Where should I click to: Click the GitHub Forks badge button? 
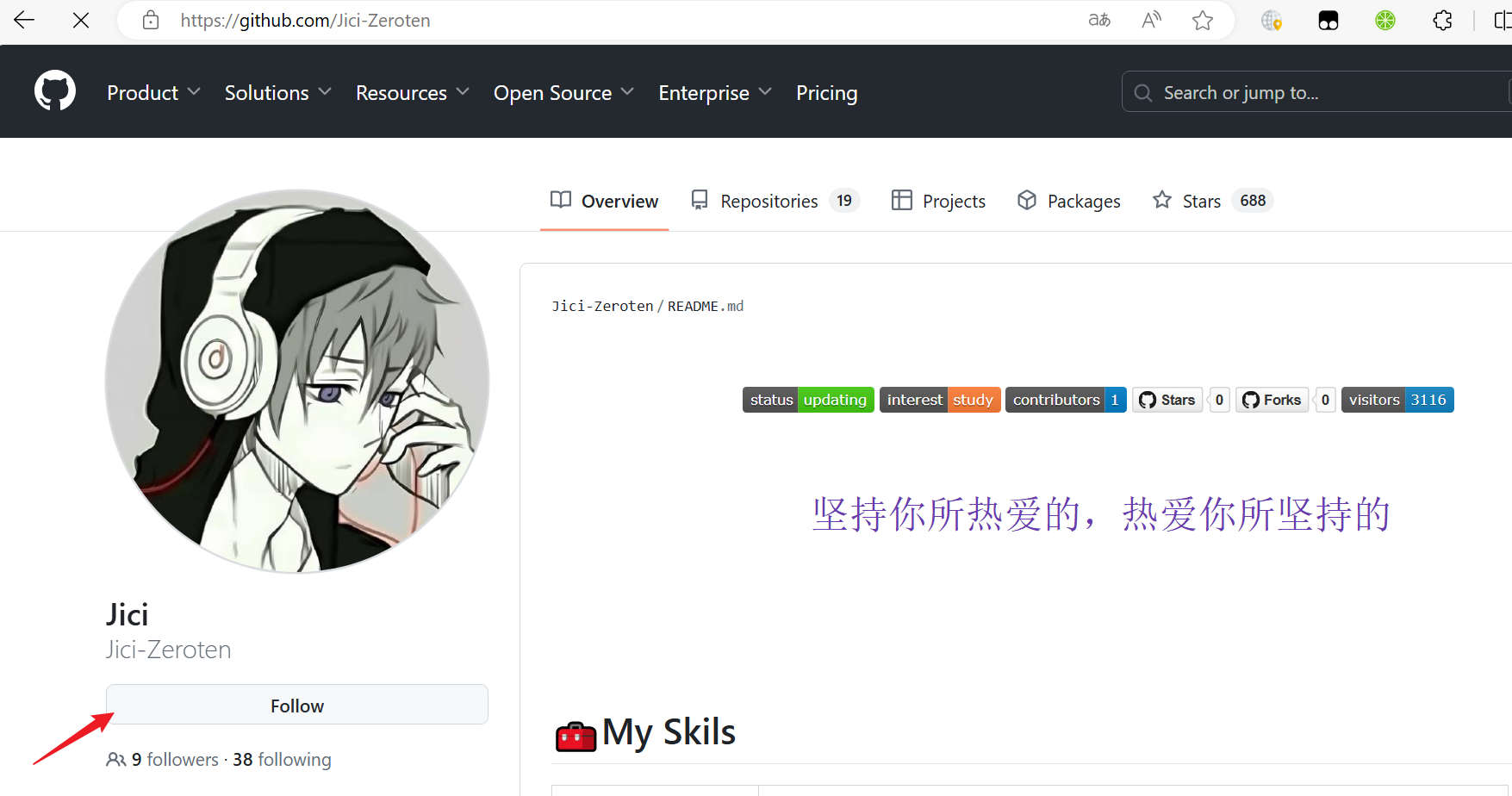tap(1272, 400)
